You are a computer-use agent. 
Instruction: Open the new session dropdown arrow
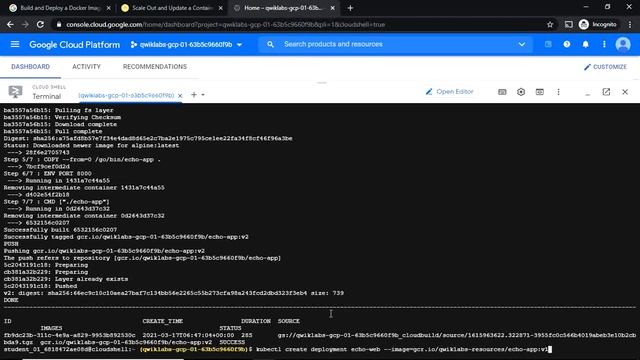click(x=203, y=95)
